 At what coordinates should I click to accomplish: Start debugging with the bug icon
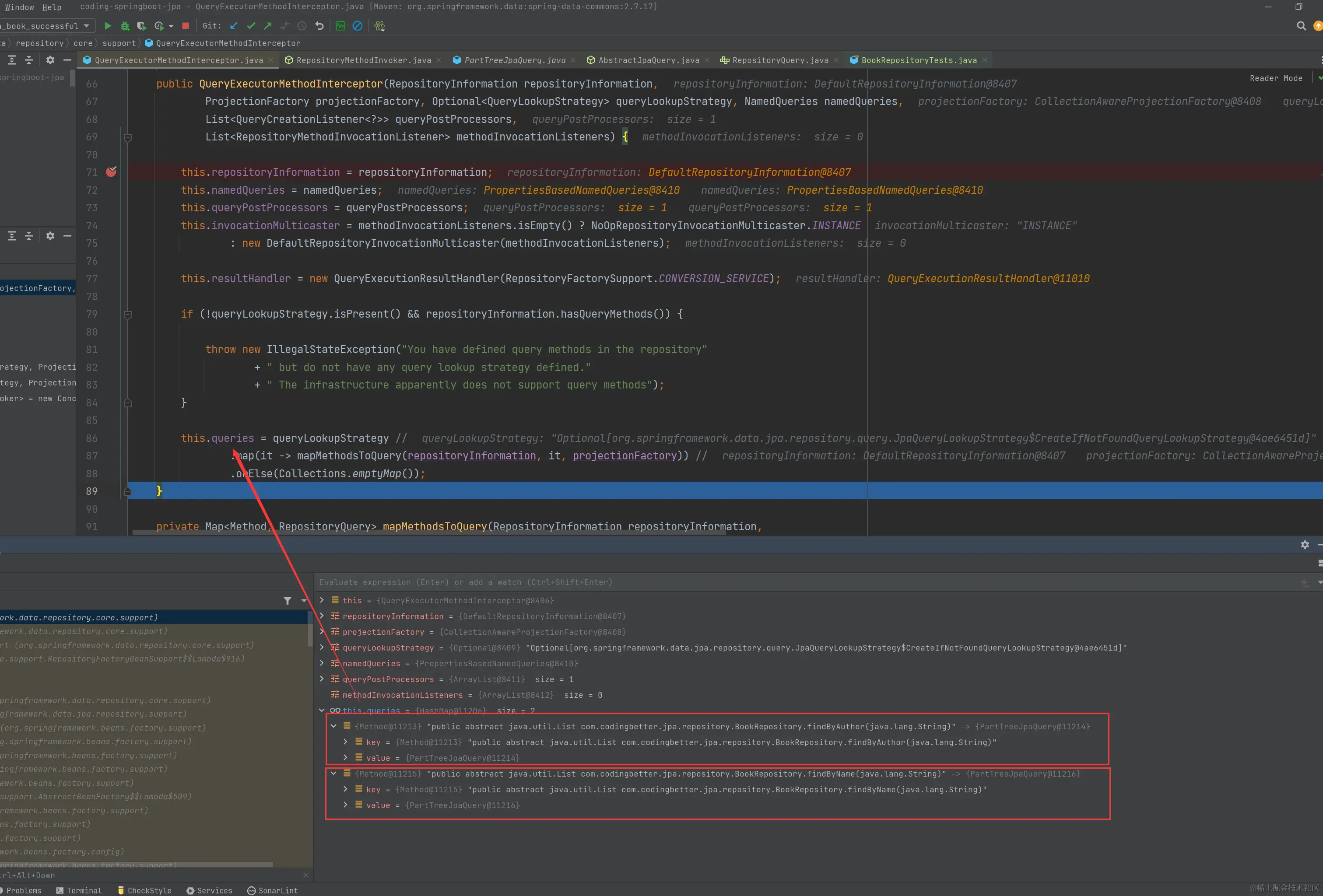tap(125, 26)
